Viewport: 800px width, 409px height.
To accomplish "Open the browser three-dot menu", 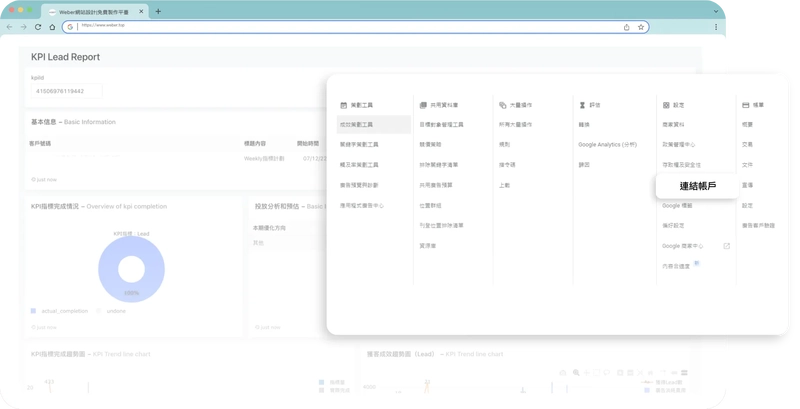I will tap(716, 27).
